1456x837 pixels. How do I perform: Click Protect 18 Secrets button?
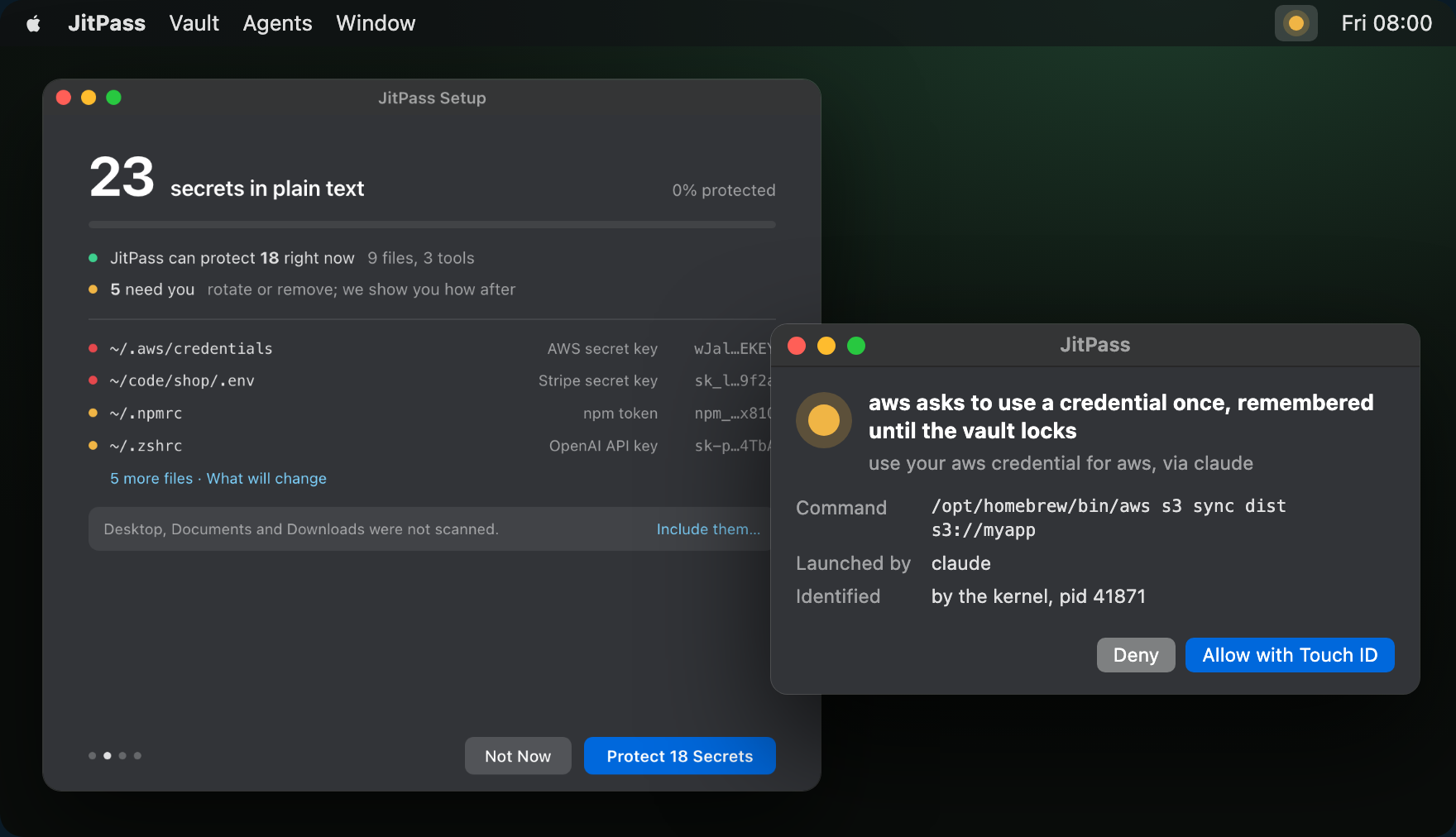(680, 756)
